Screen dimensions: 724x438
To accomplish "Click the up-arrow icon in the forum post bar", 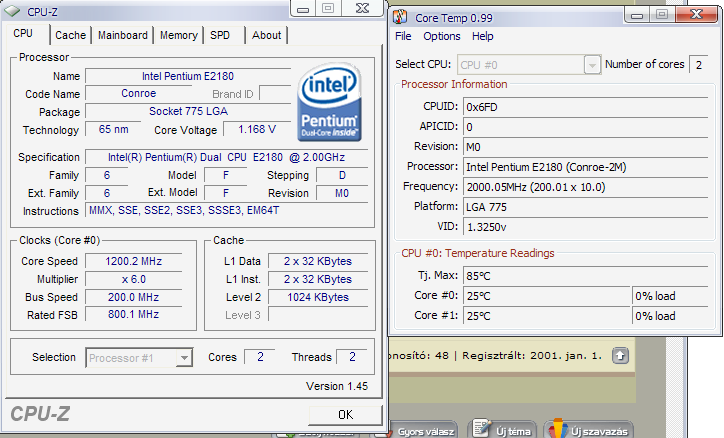I will 620,355.
